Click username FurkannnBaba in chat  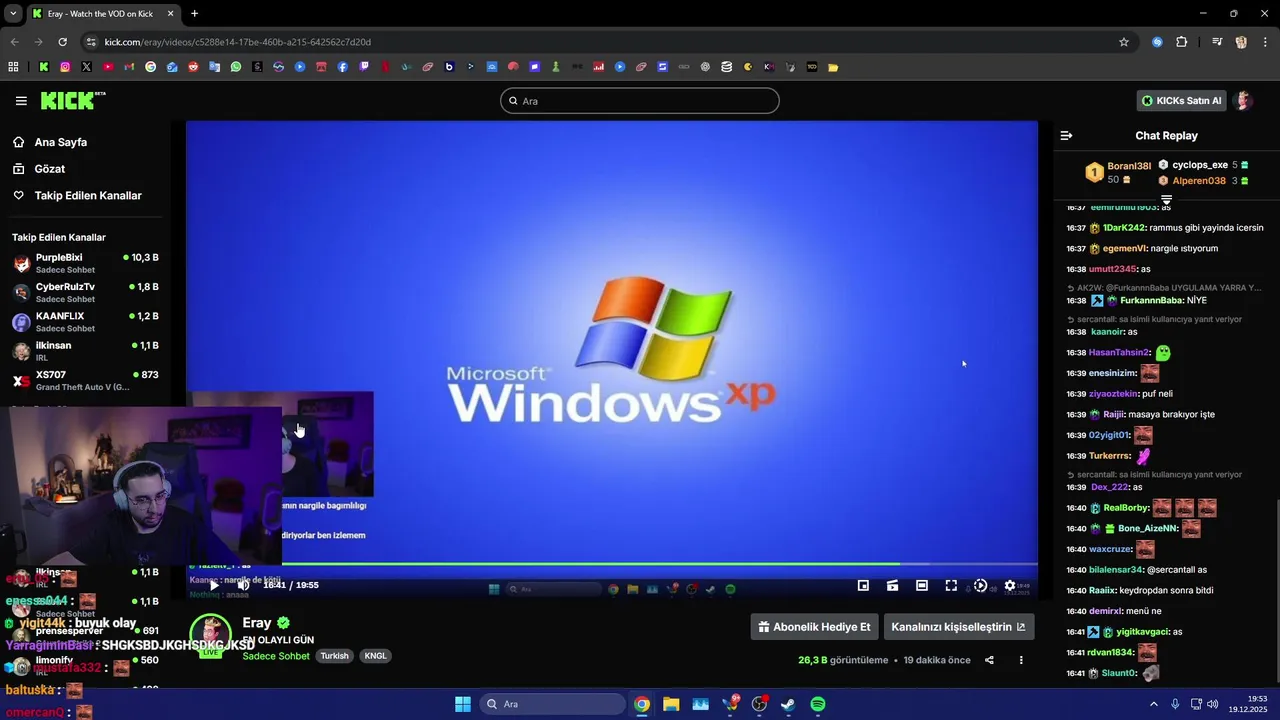(1152, 300)
